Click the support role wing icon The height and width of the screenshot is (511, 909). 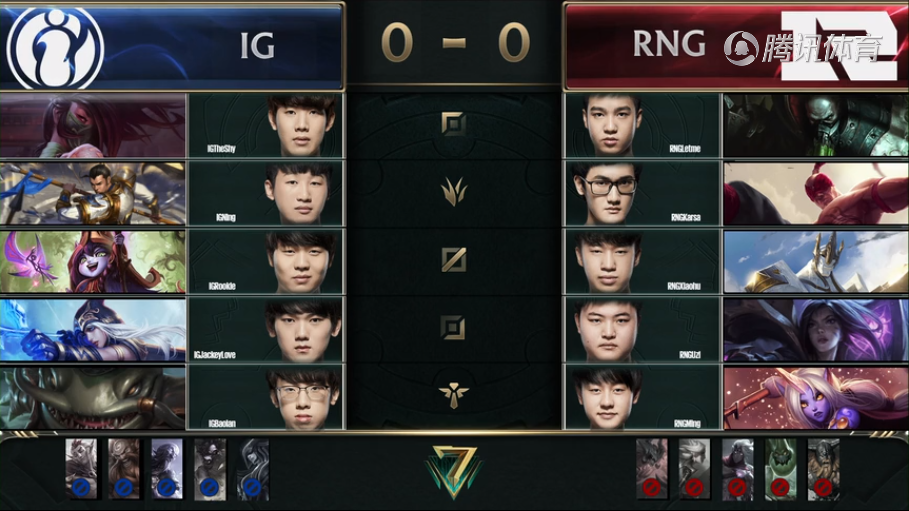[453, 396]
